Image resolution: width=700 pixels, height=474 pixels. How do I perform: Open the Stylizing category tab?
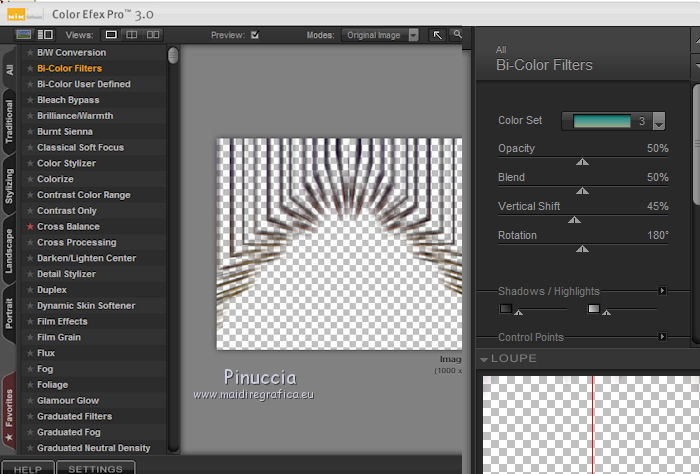point(9,185)
